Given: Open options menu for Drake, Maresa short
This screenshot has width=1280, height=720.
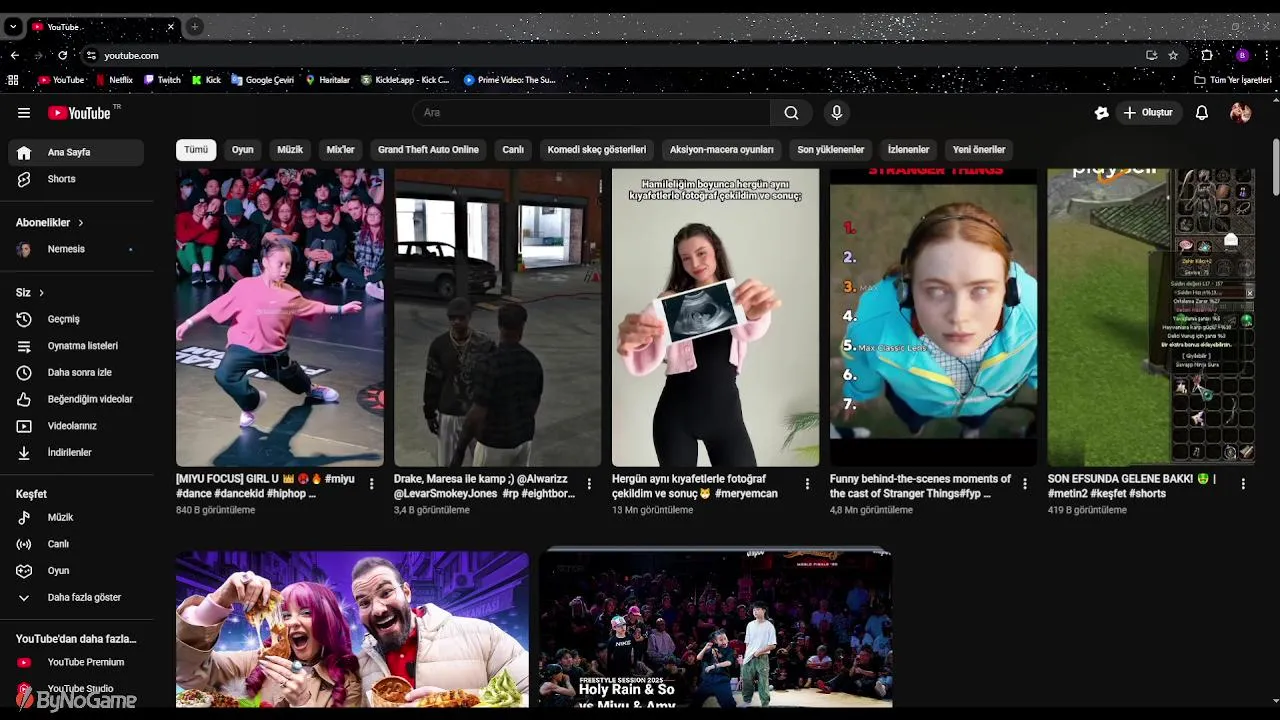Looking at the screenshot, I should click(x=589, y=484).
